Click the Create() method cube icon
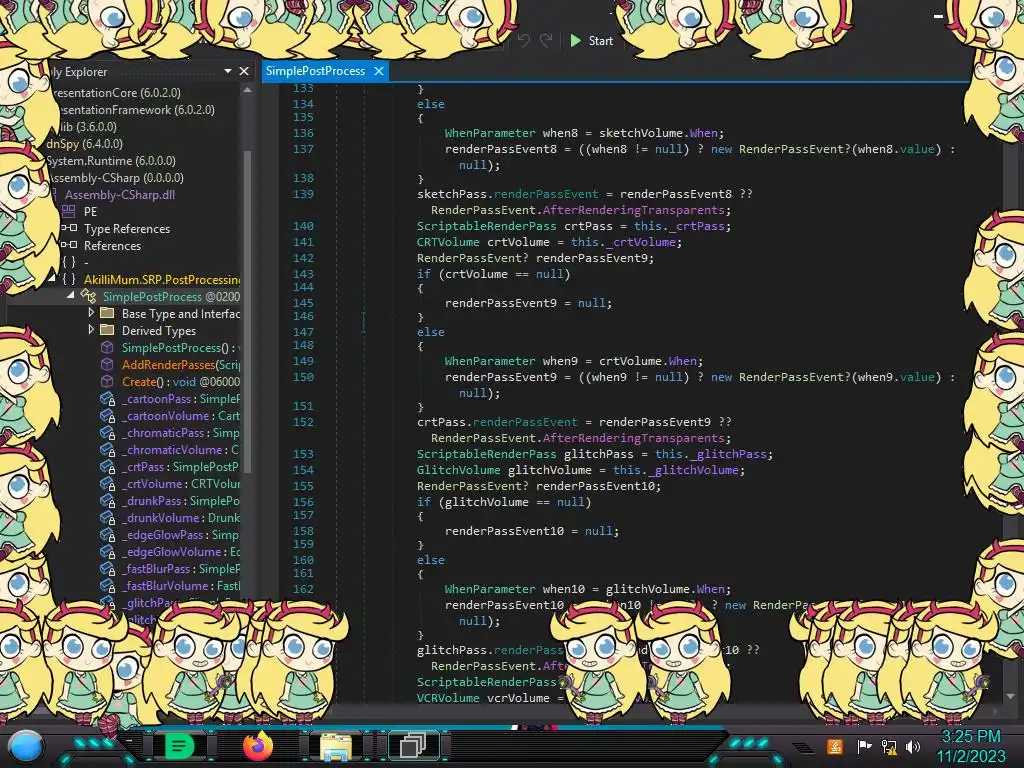The height and width of the screenshot is (768, 1024). click(x=107, y=381)
